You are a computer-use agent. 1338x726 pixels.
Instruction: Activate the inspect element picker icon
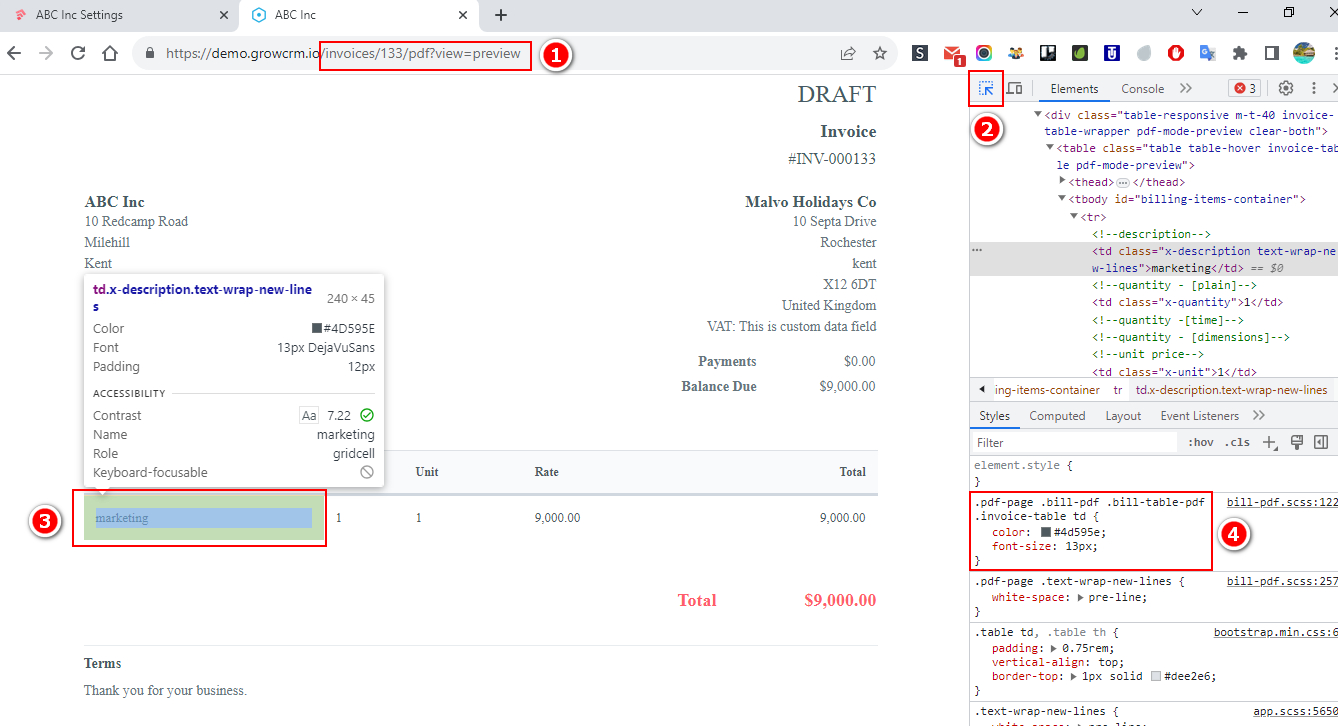click(x=986, y=89)
